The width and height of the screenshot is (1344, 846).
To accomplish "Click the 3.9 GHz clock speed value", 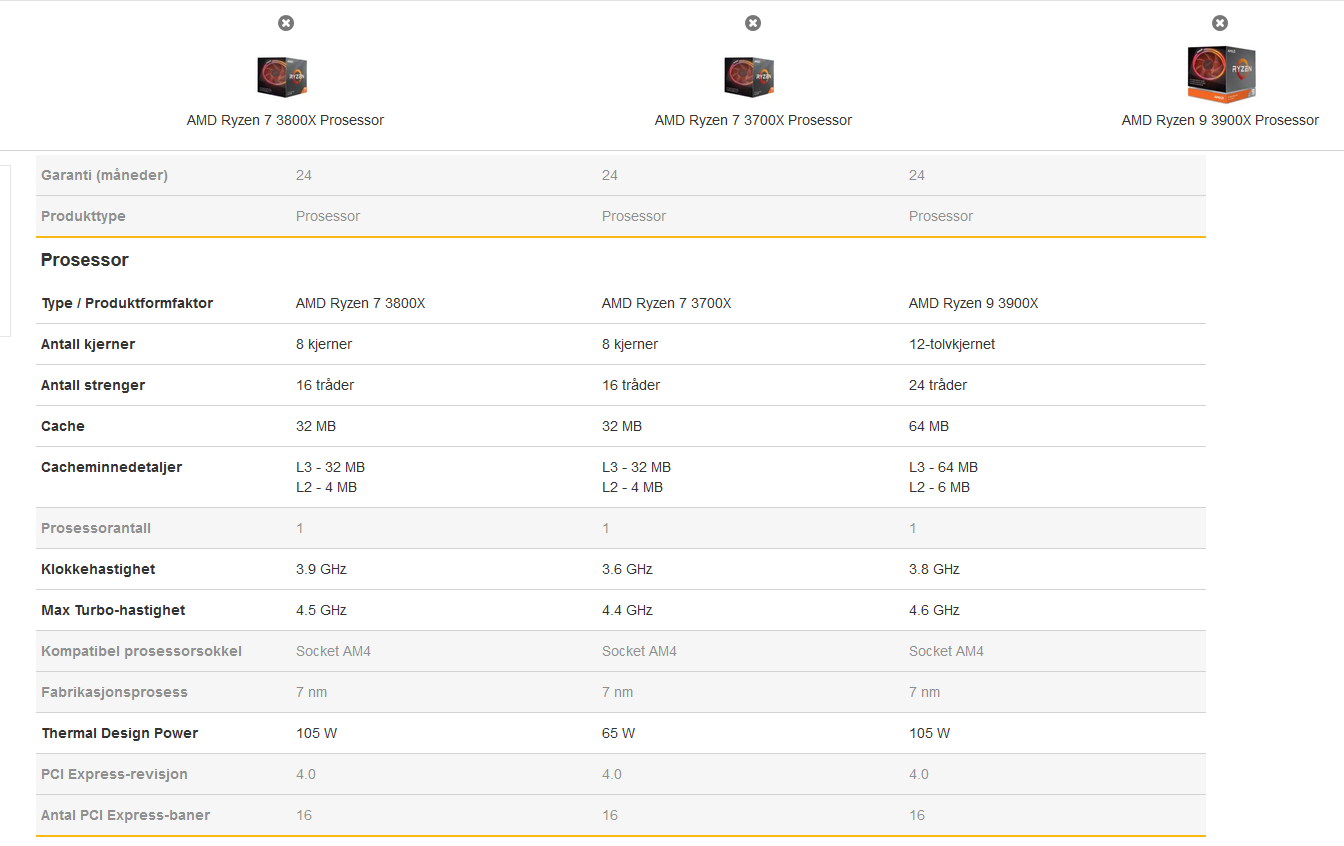I will tap(321, 569).
